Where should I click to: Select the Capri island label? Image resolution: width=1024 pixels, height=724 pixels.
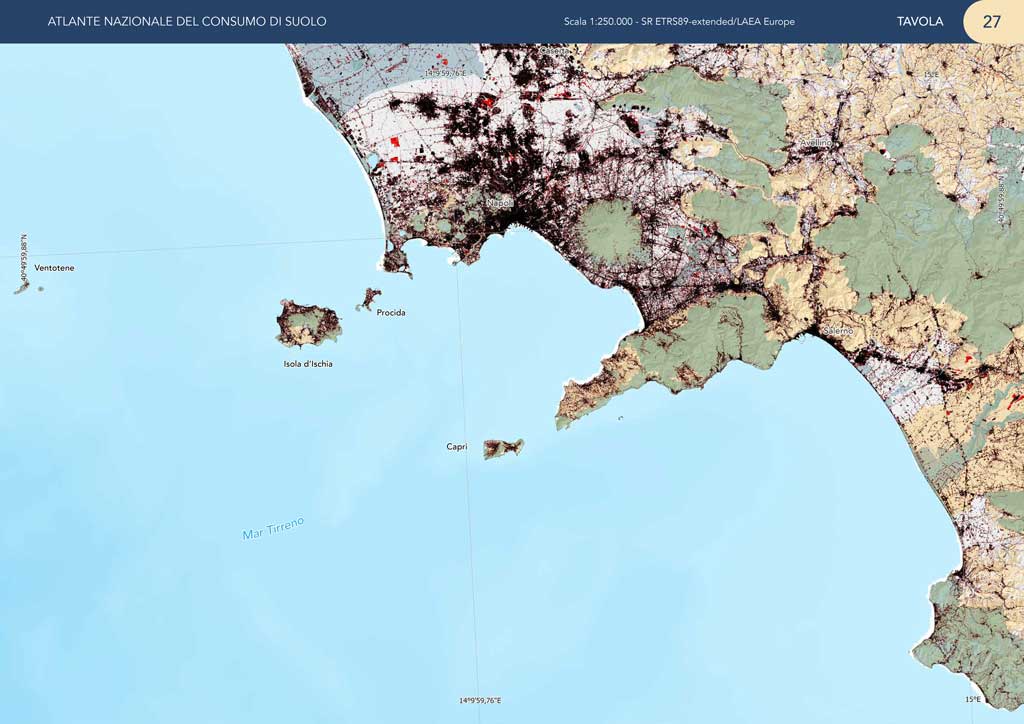tap(456, 447)
